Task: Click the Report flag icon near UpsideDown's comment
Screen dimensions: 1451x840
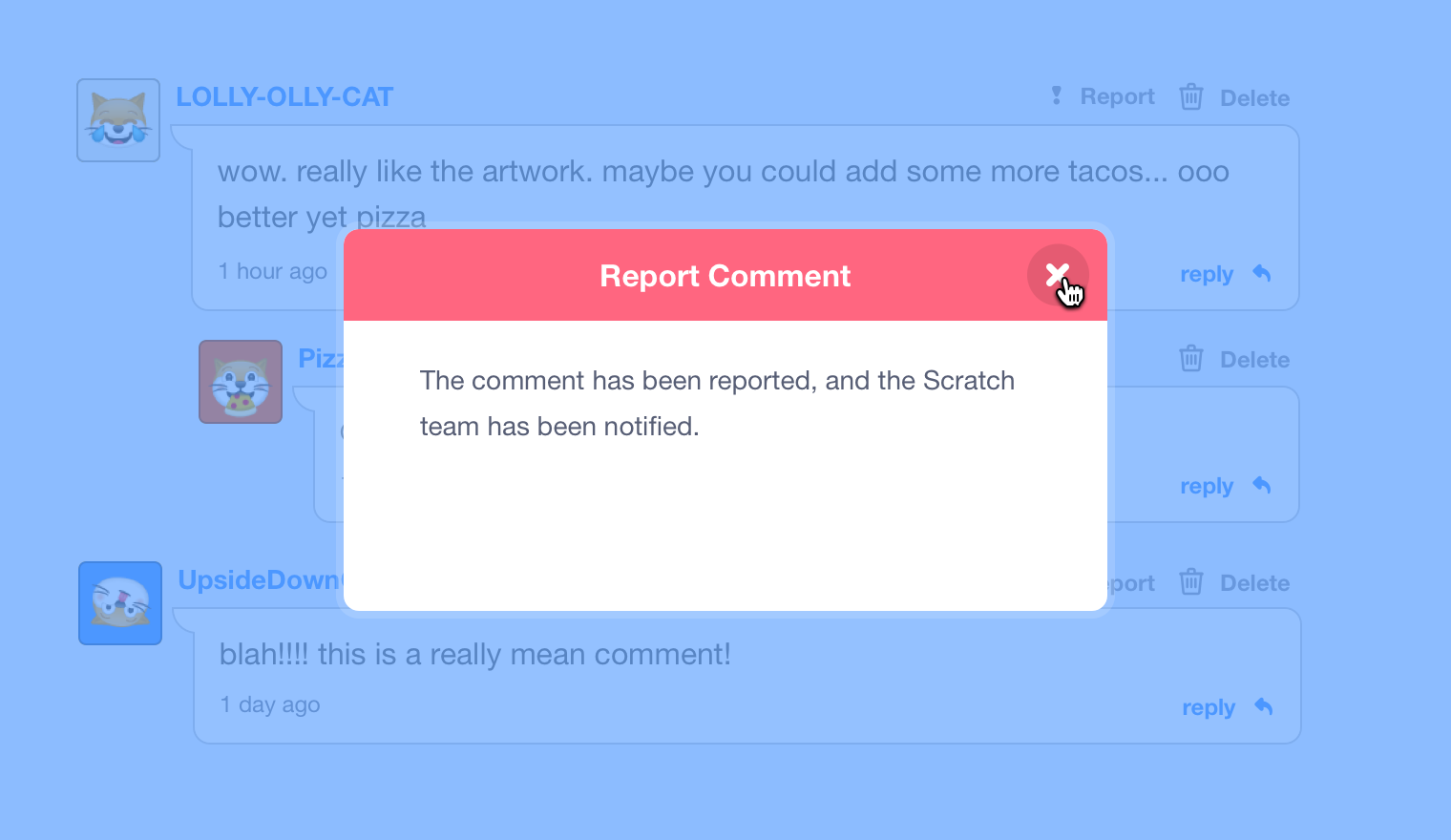Action: tap(1056, 582)
